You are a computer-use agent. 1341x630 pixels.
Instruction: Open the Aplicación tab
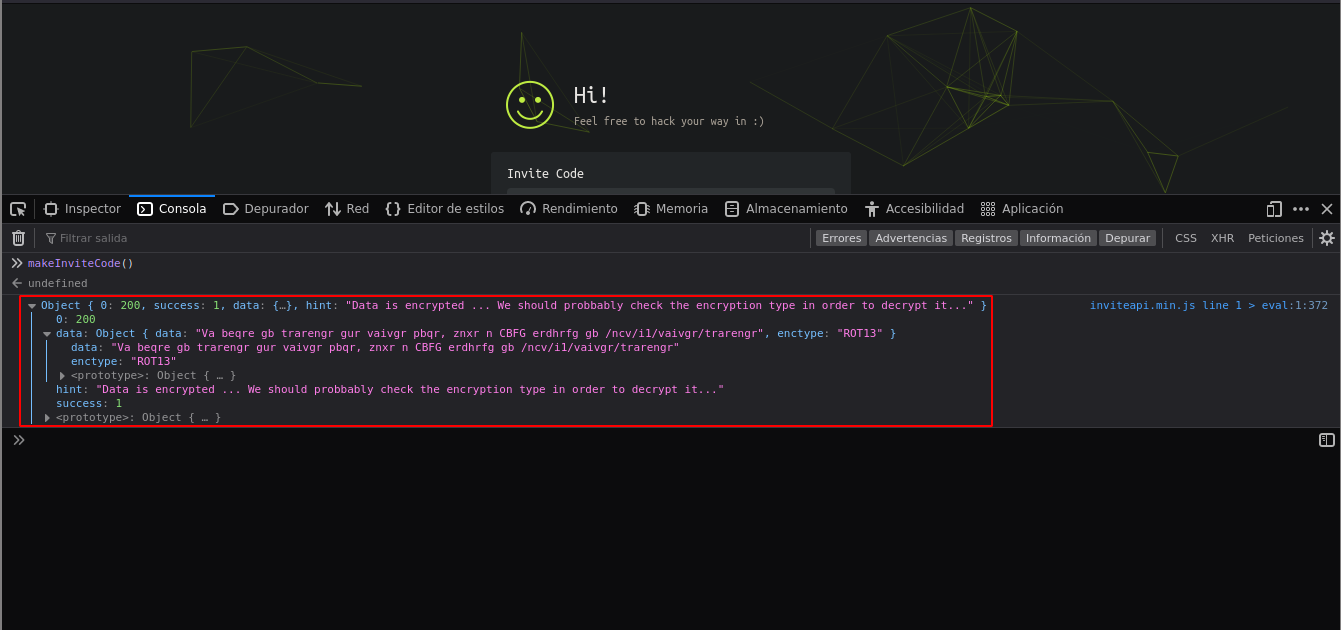(x=1022, y=209)
